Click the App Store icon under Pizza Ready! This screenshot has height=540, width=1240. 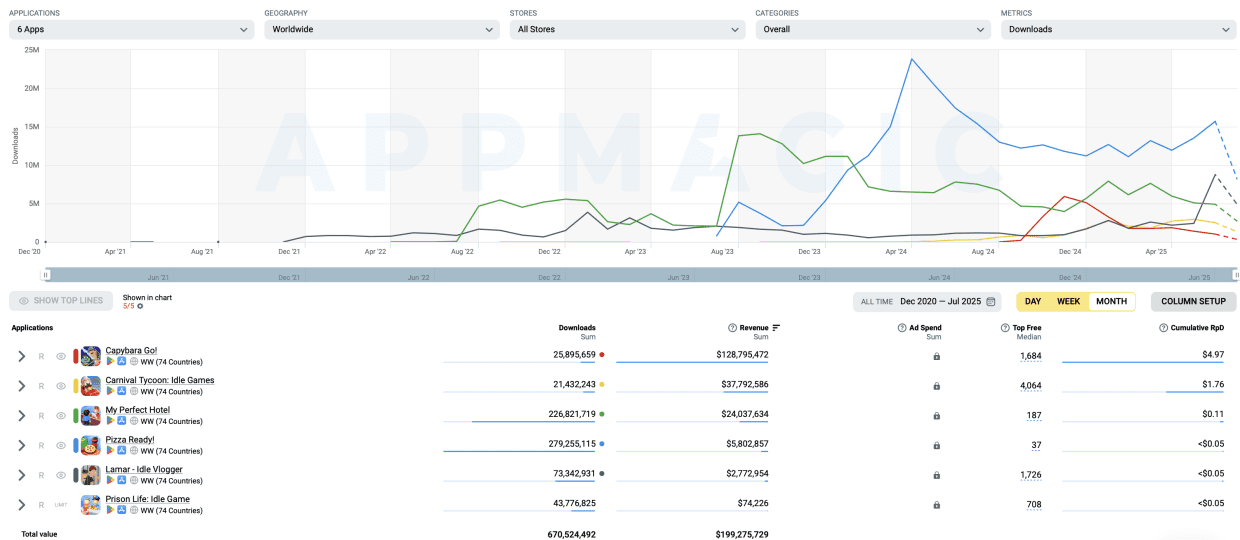click(122, 451)
